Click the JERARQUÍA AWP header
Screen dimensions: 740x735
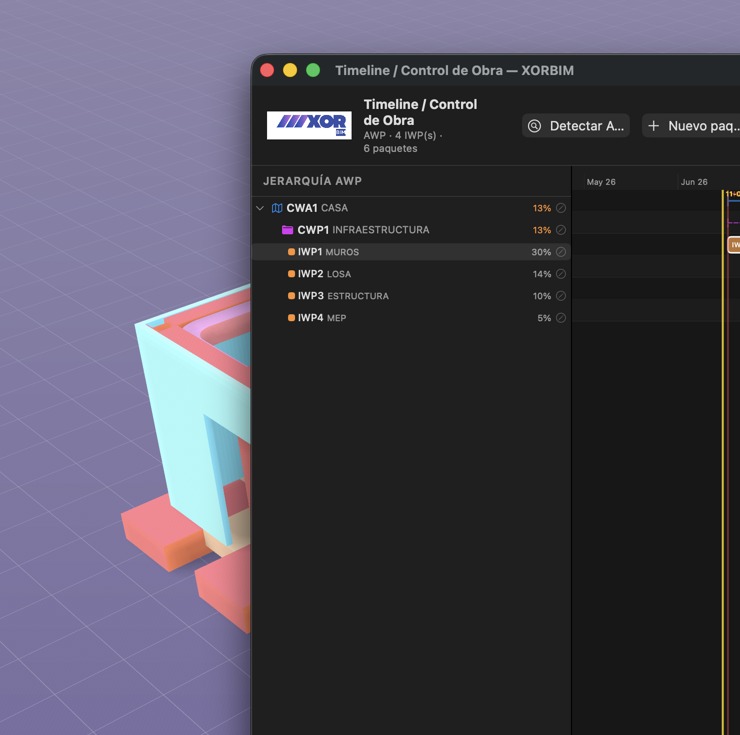312,181
